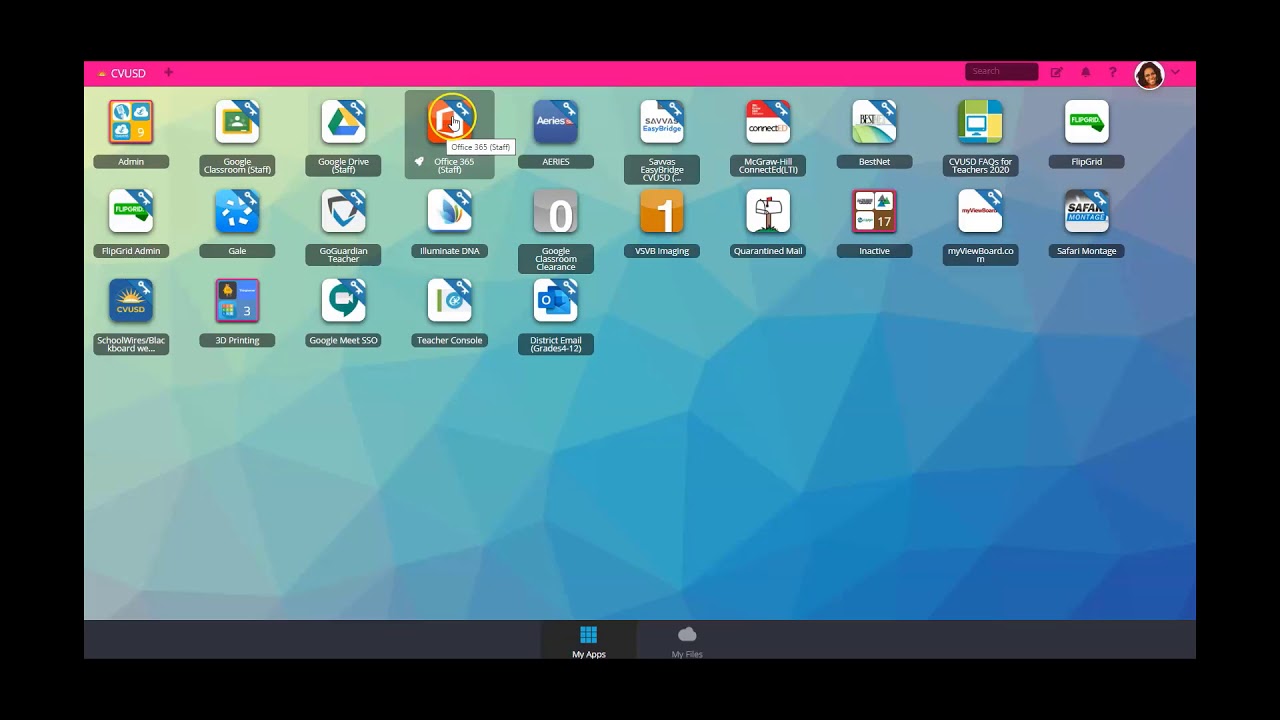Select the CVUSD page tab
The width and height of the screenshot is (1280, 720).
point(122,73)
